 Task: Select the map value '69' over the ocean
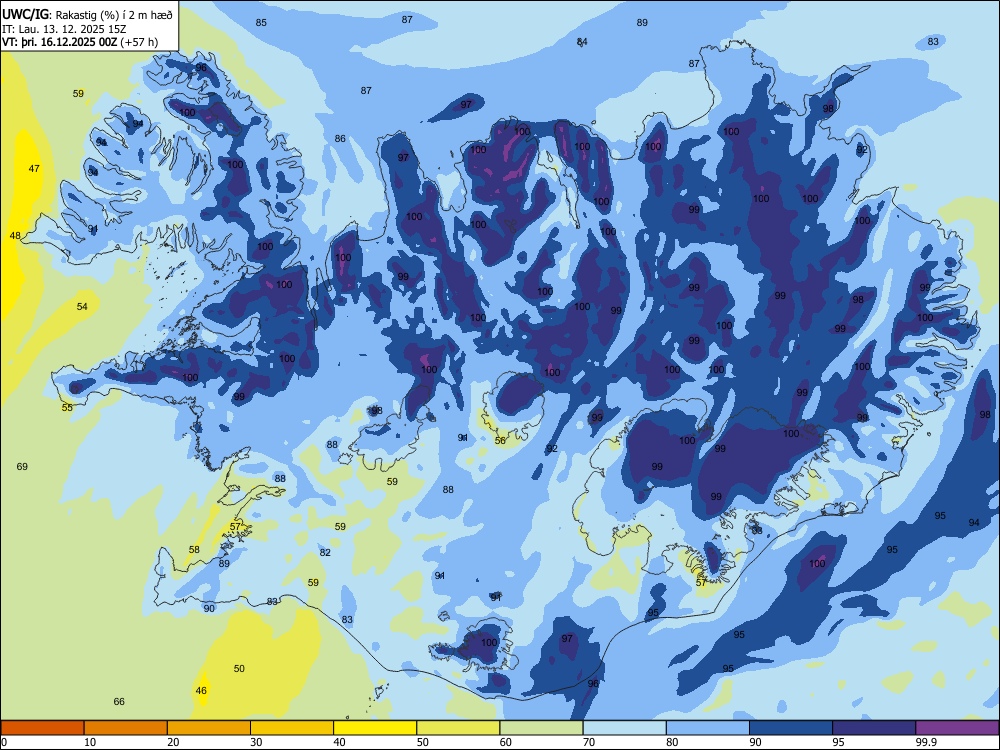coord(22,467)
